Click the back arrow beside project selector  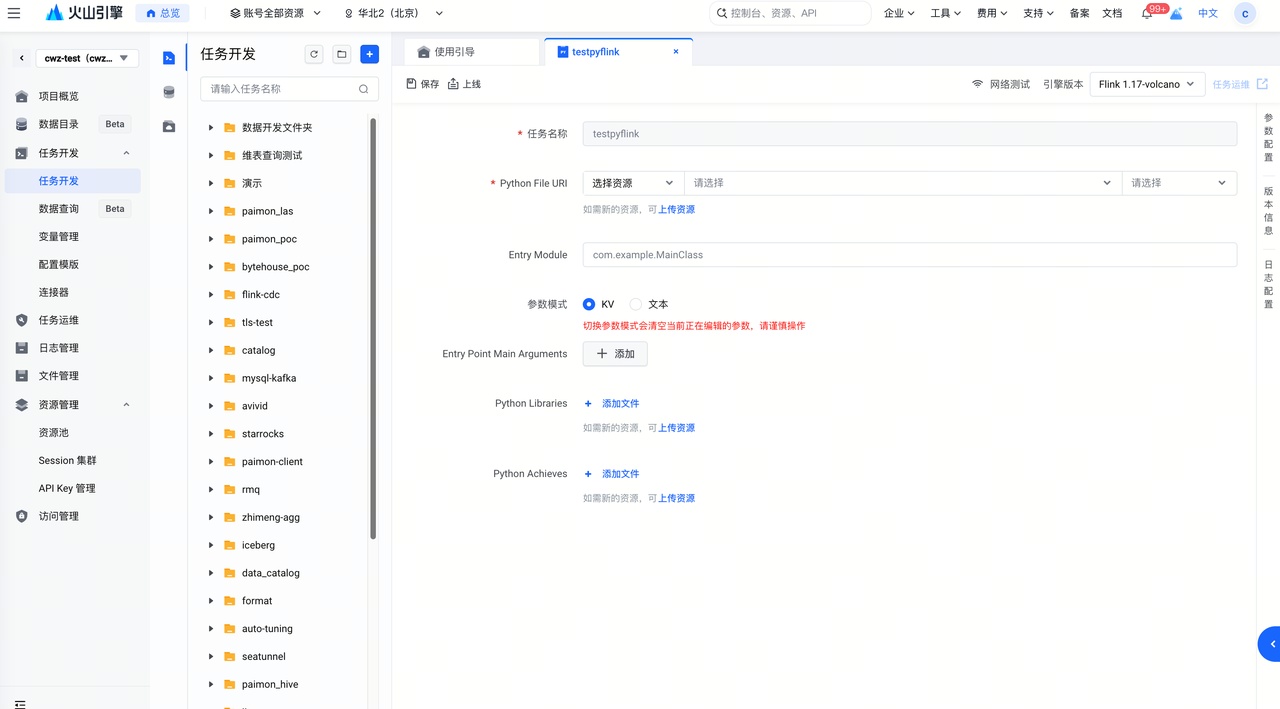(22, 58)
